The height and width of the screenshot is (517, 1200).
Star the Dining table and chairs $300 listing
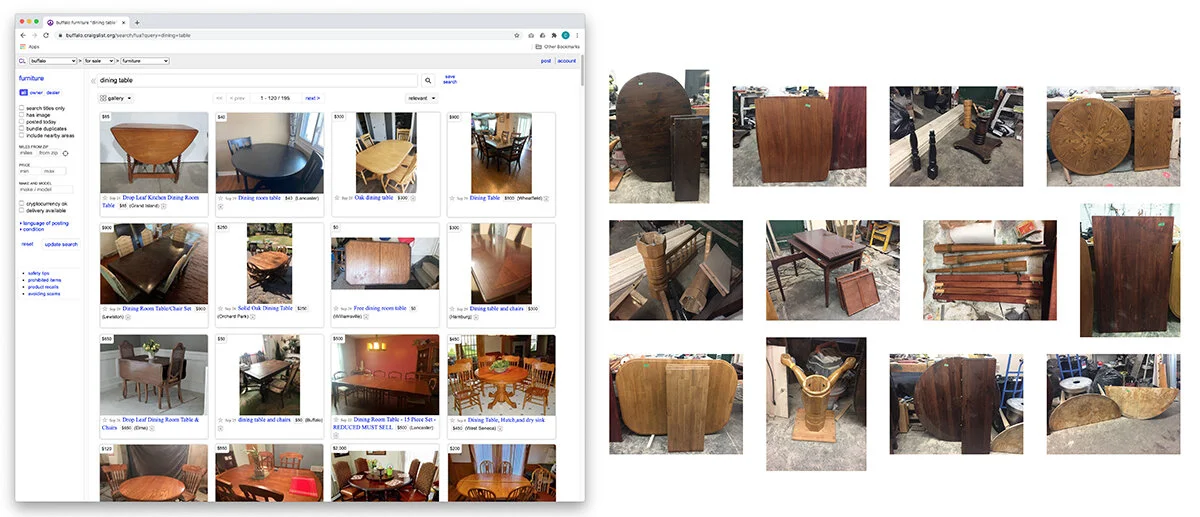click(x=452, y=308)
